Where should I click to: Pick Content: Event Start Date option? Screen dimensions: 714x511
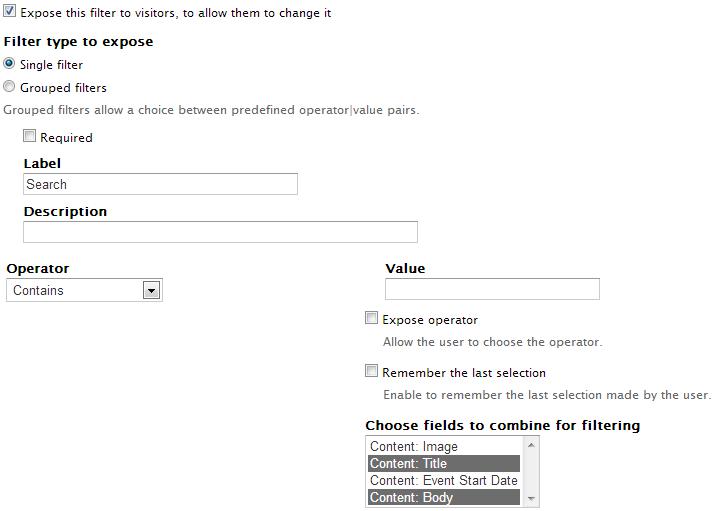click(x=444, y=480)
